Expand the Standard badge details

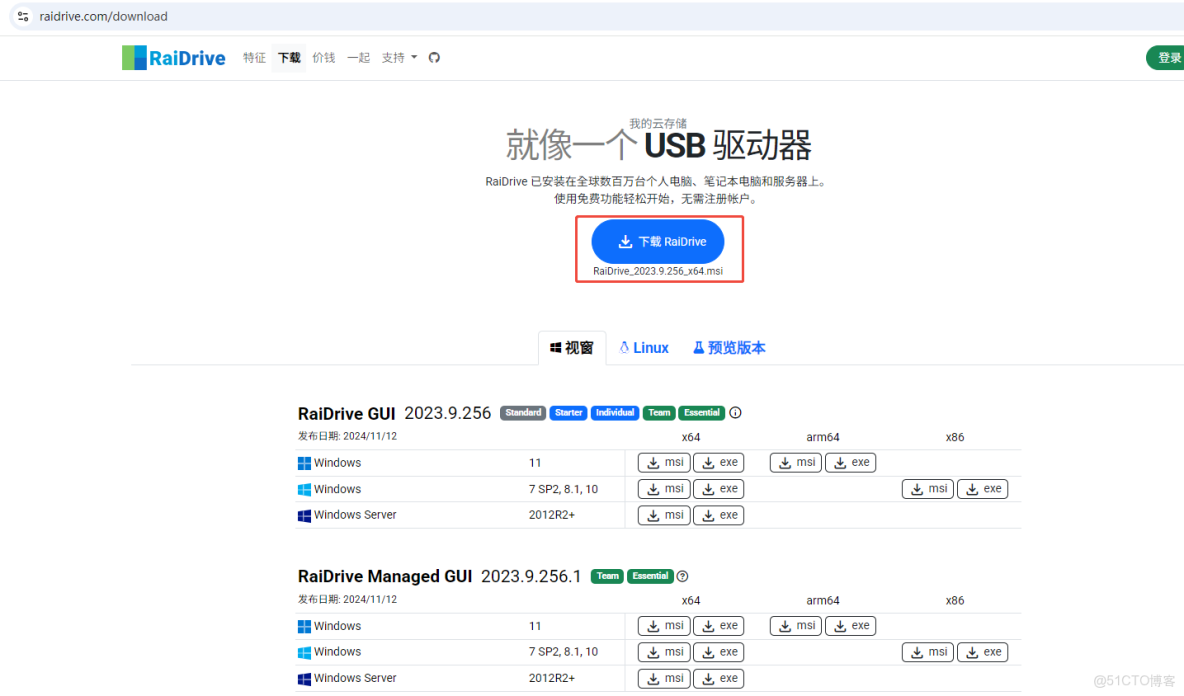(522, 412)
